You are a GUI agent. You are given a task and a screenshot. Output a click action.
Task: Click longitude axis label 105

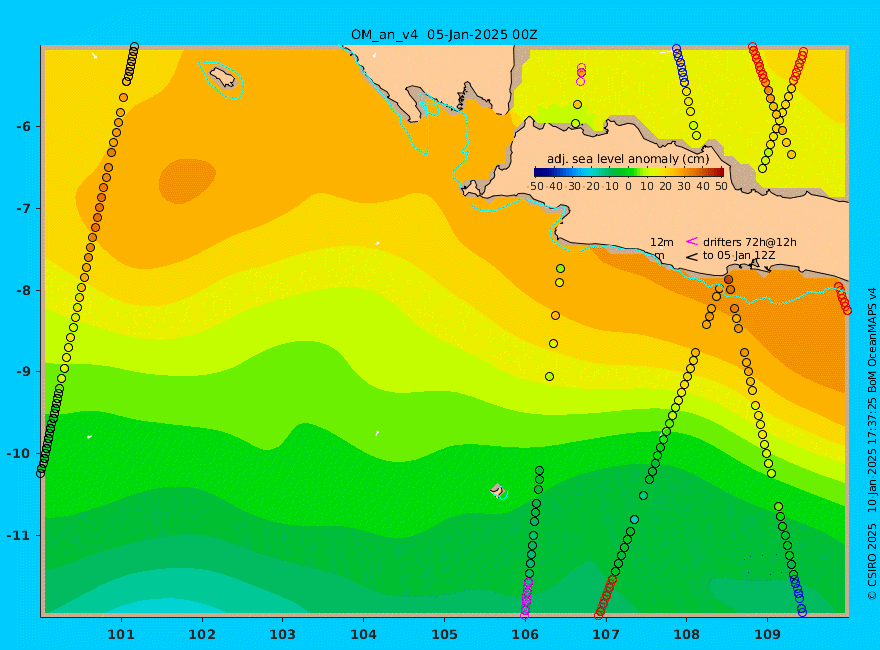(x=444, y=635)
